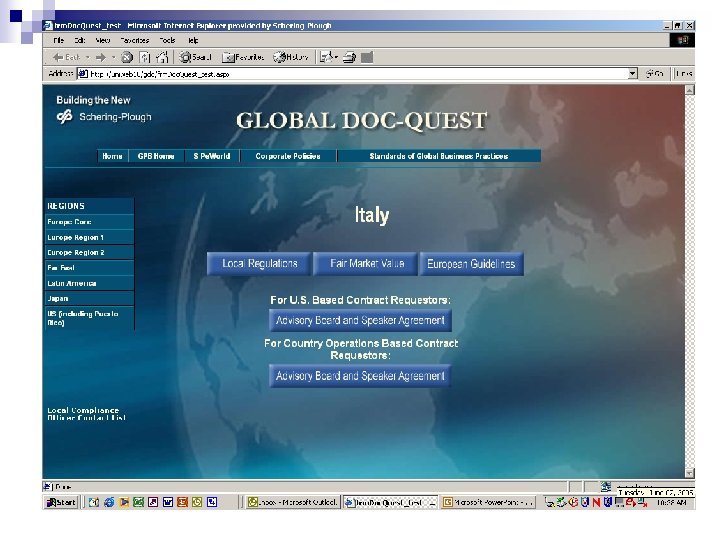
Task: Switch to Inbox - Microsoft Outlook taskbar button
Action: (293, 502)
